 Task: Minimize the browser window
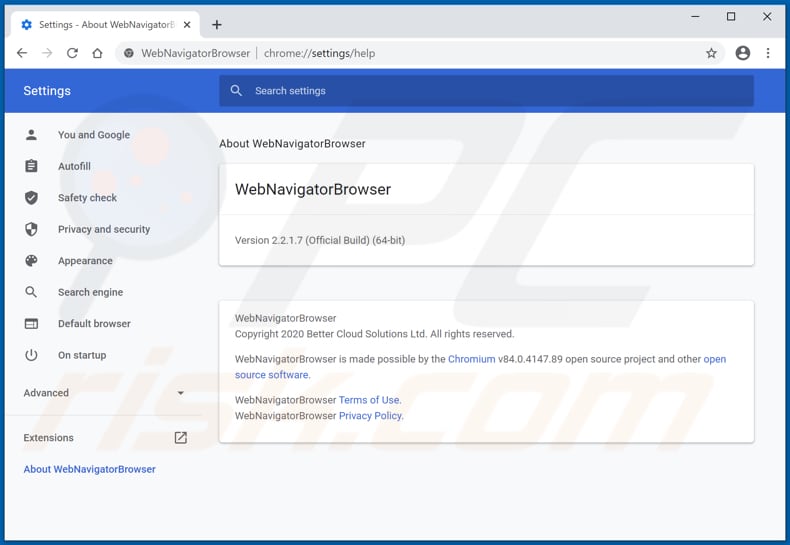click(695, 17)
